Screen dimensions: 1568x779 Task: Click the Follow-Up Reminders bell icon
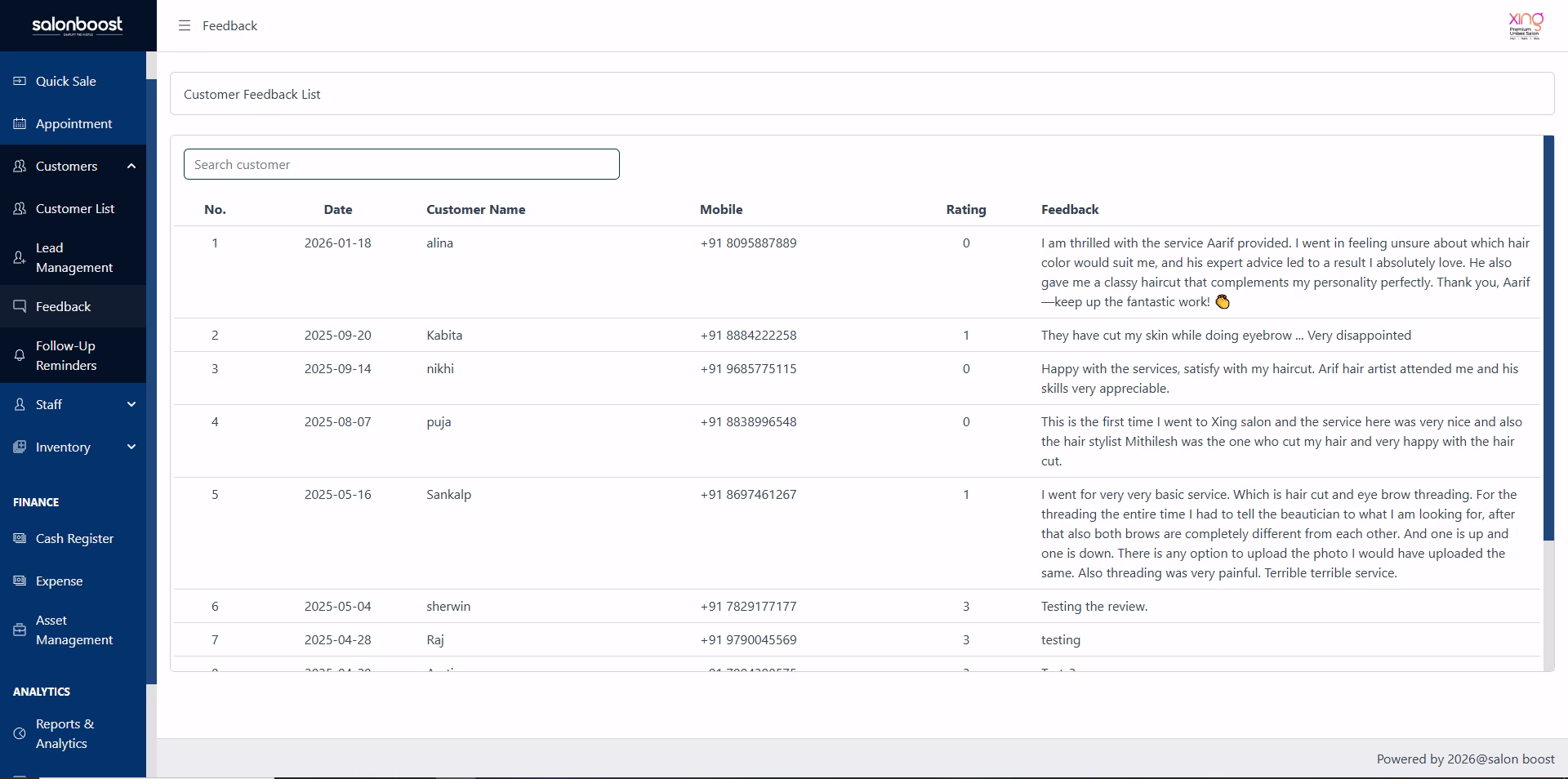(x=20, y=355)
